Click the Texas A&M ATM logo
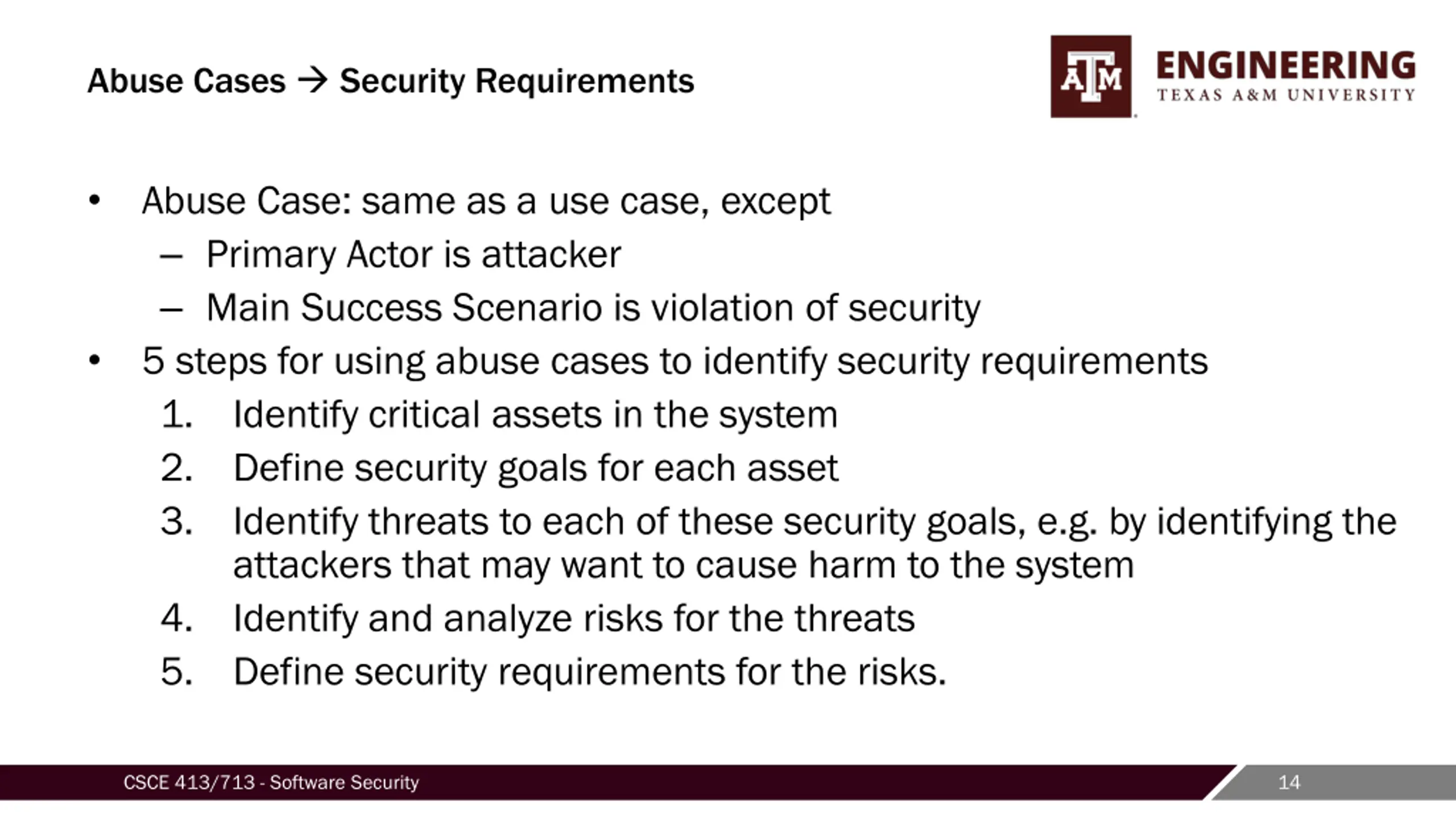The height and width of the screenshot is (819, 1456). pos(1091,76)
